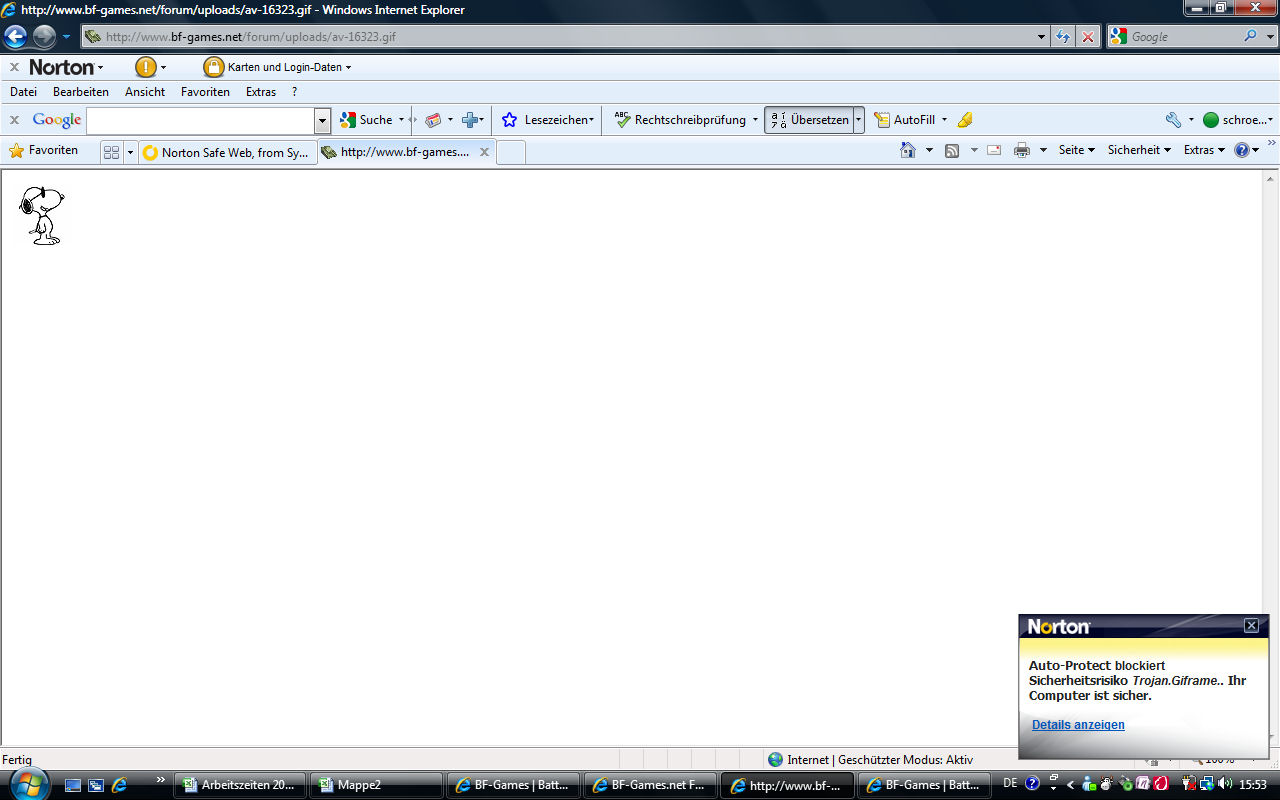Image resolution: width=1280 pixels, height=800 pixels.
Task: Expand the Google toolbar search field dropdown
Action: click(322, 120)
